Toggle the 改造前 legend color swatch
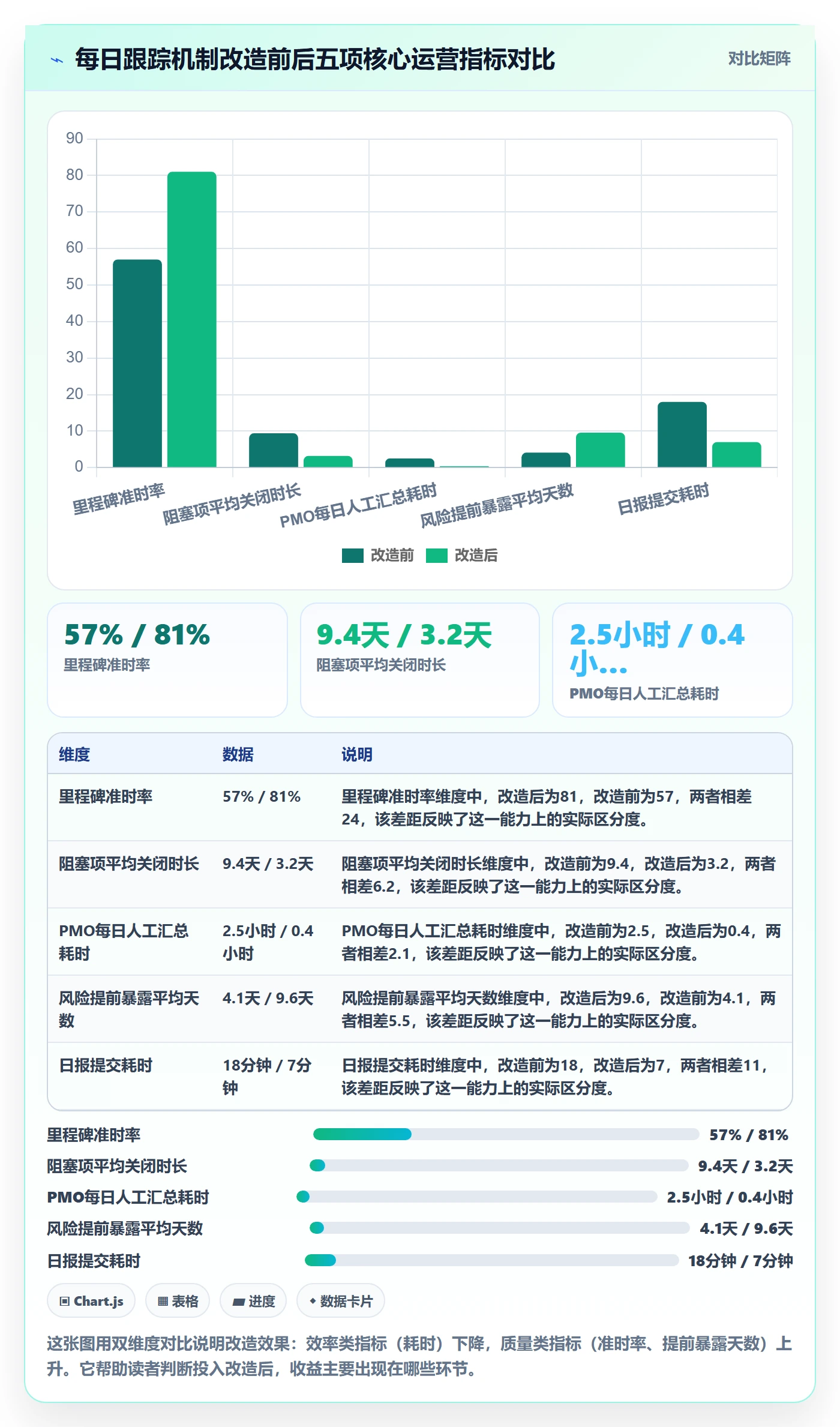840x1427 pixels. point(353,556)
